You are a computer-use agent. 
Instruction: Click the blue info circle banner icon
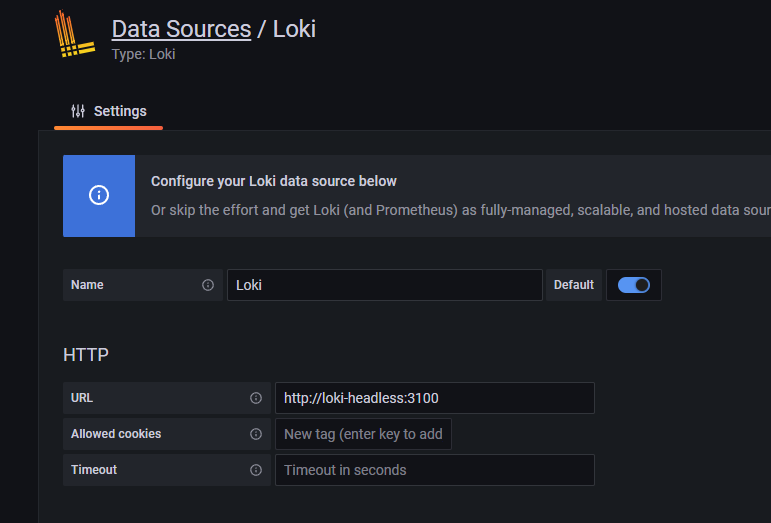(99, 196)
